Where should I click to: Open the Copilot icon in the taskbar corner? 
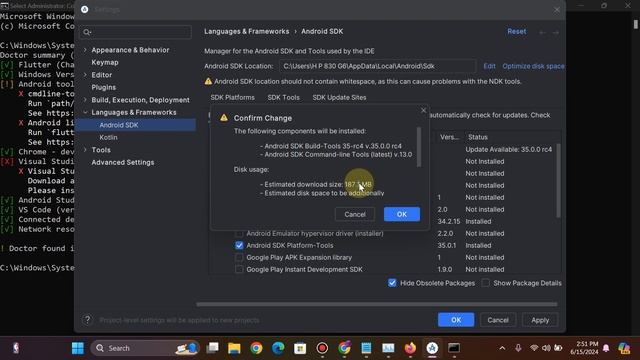624,348
